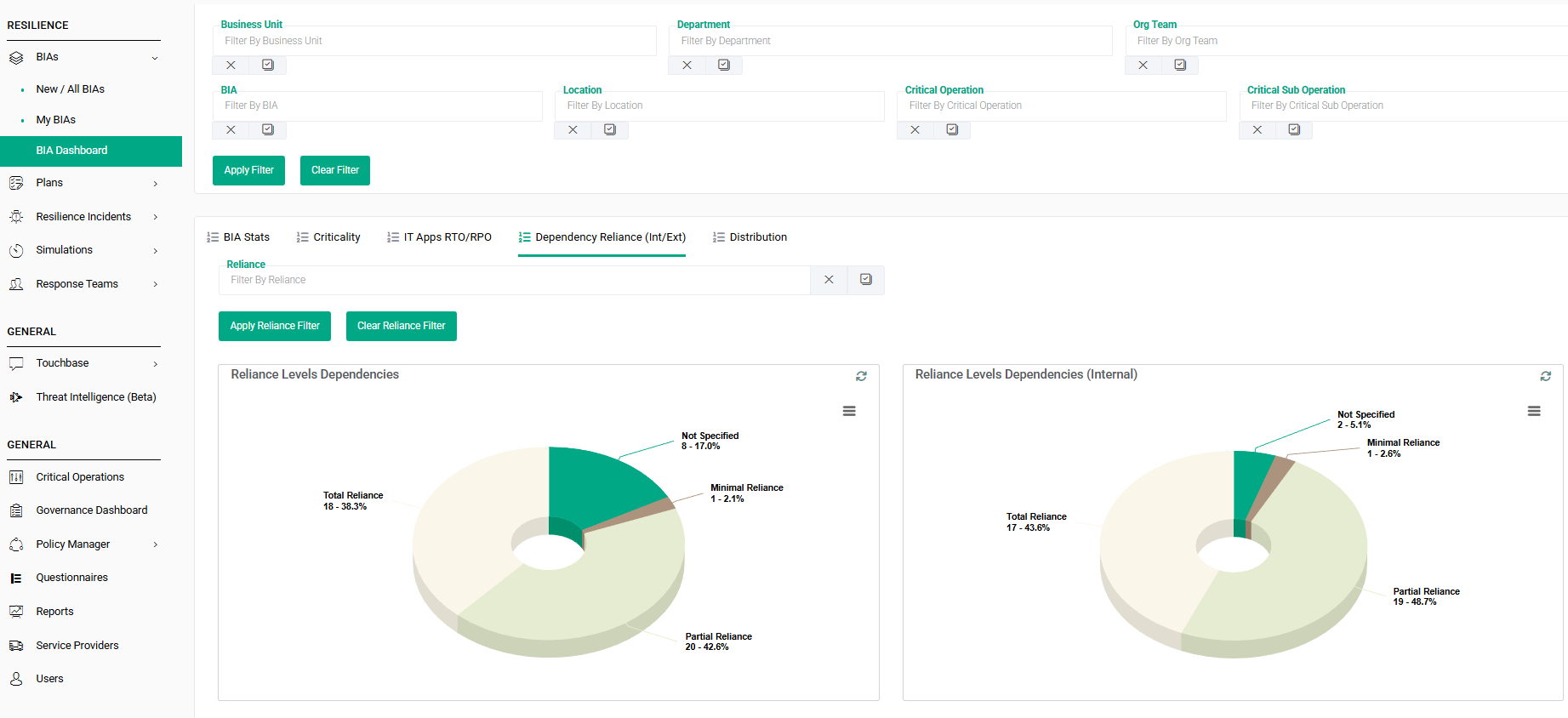Viewport: 1568px width, 718px height.
Task: Expand the Plans submenu arrow
Action: 155,184
